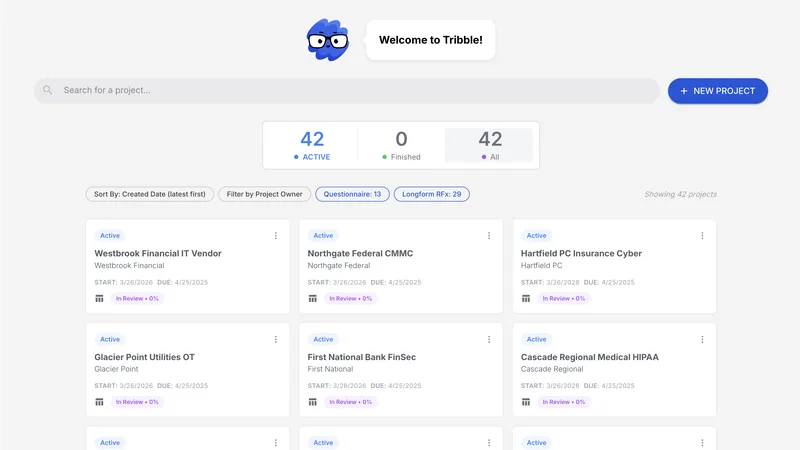Click table icon on Hartfield PC Insurance Cyber card
800x450 pixels.
(x=526, y=298)
